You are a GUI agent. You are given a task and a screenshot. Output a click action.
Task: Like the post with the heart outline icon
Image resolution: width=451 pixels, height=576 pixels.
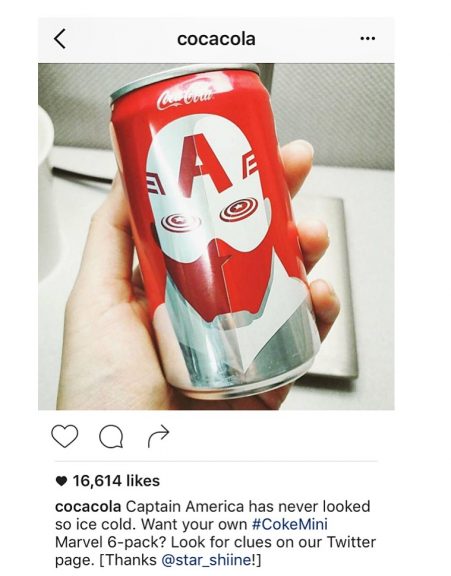pyautogui.click(x=65, y=436)
